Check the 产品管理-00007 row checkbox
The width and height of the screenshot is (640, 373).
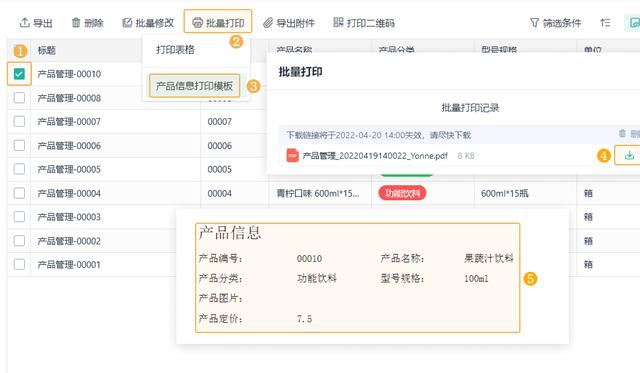tap(19, 121)
